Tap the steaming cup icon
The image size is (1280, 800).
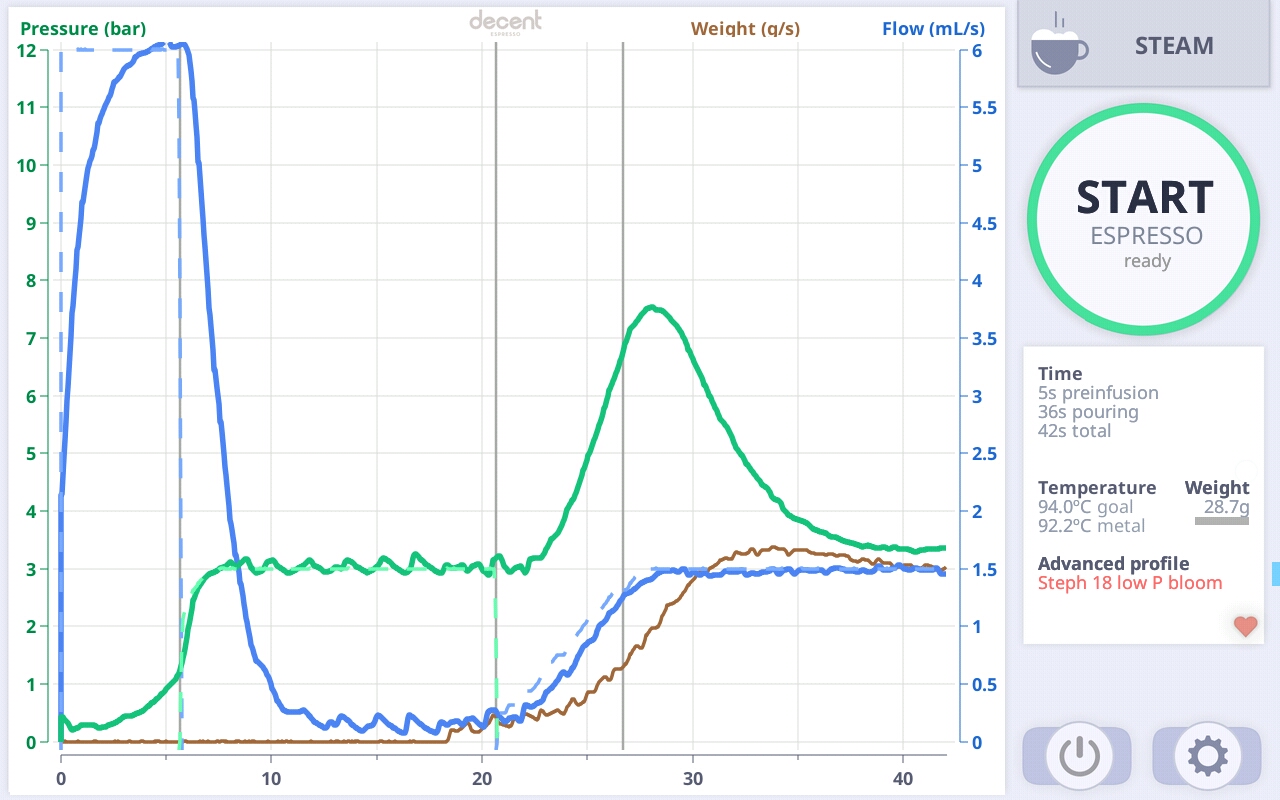[1060, 45]
